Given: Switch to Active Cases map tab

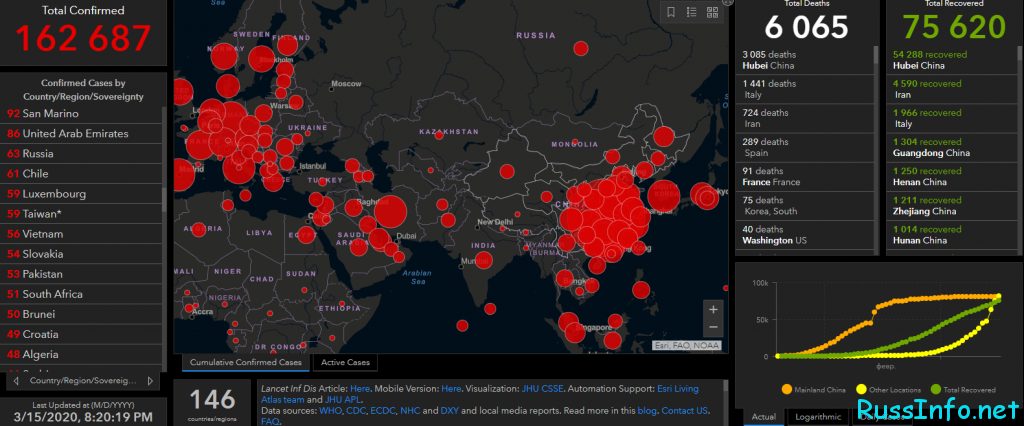Looking at the screenshot, I should pos(345,362).
